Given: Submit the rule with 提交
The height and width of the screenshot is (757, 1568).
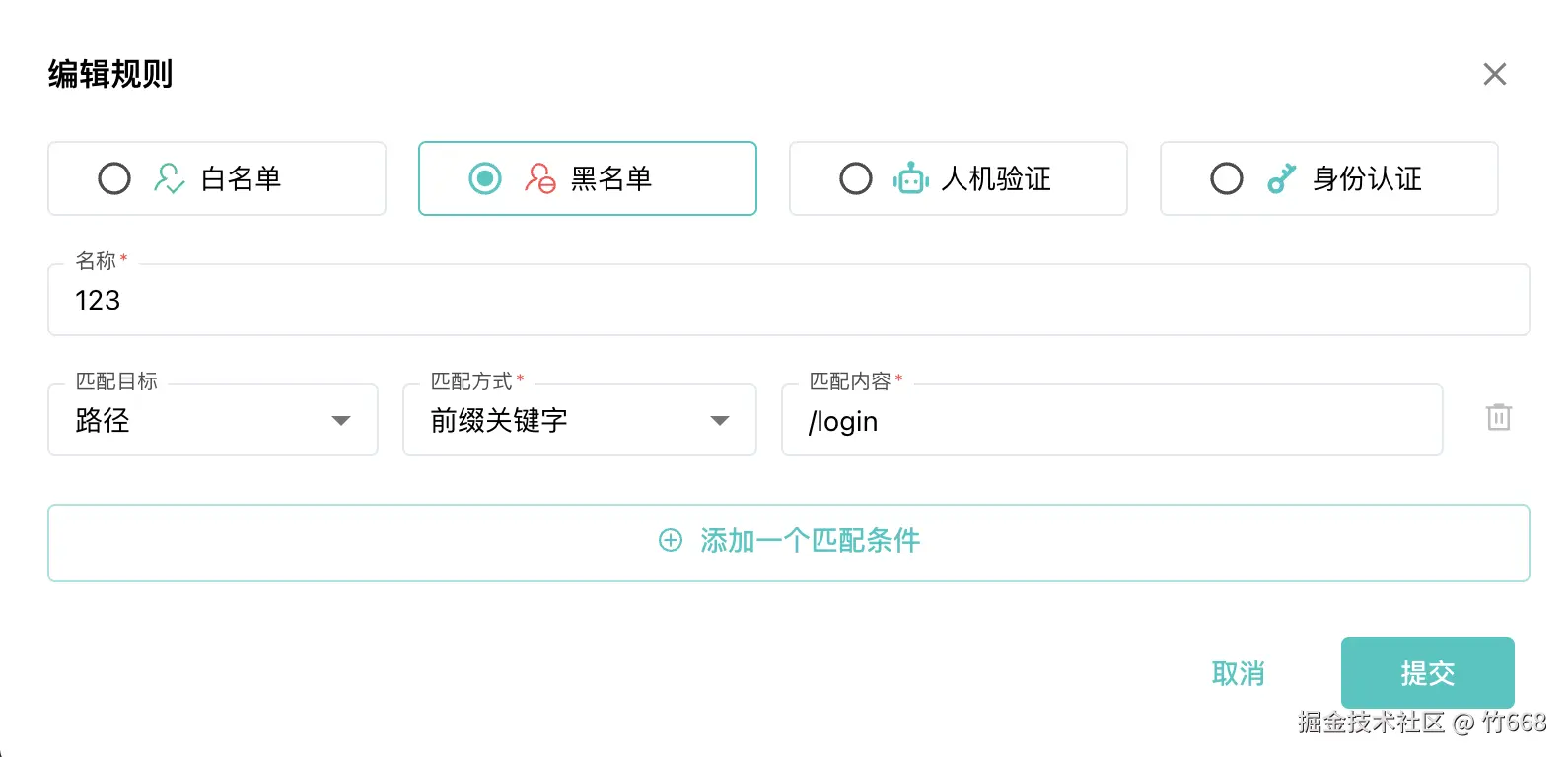Looking at the screenshot, I should point(1427,673).
